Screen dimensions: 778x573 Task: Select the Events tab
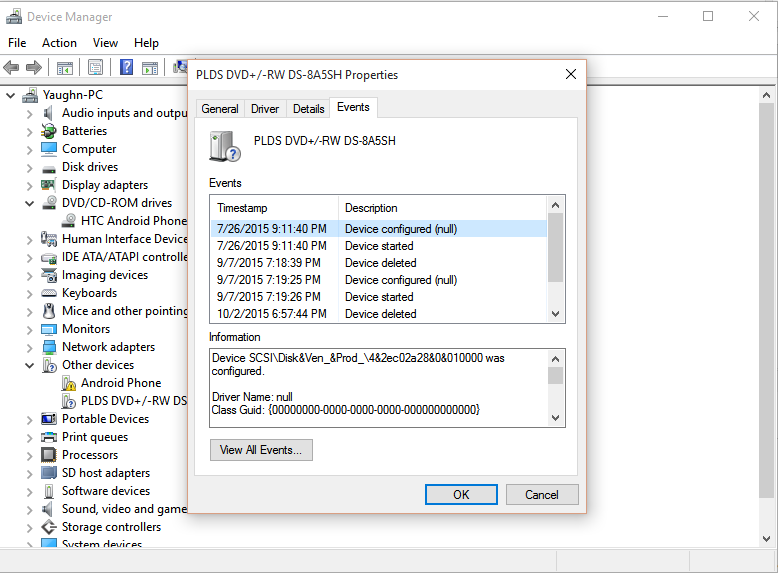coord(353,107)
